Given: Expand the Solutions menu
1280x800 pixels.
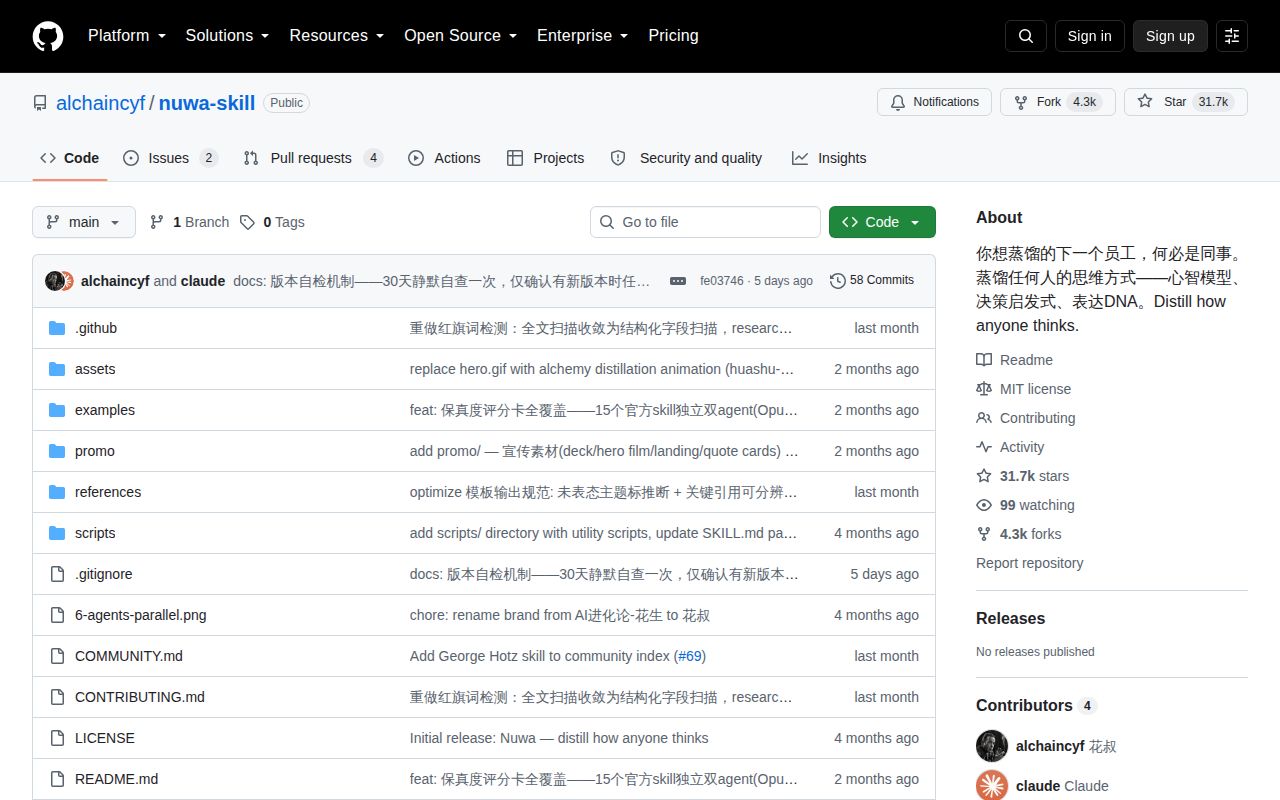Looking at the screenshot, I should point(227,36).
